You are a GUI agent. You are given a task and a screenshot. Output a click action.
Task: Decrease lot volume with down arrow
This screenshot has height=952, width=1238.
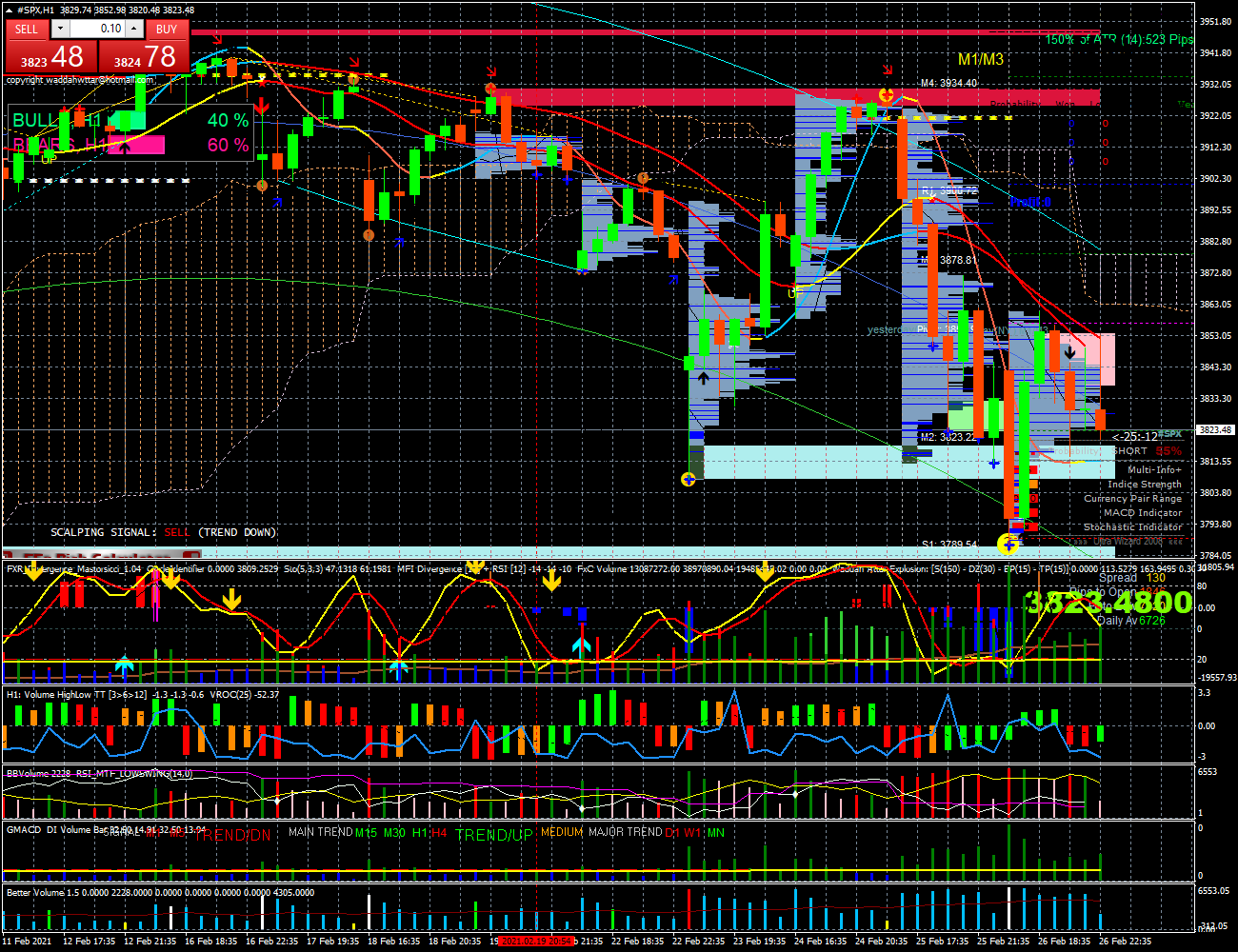pyautogui.click(x=60, y=29)
